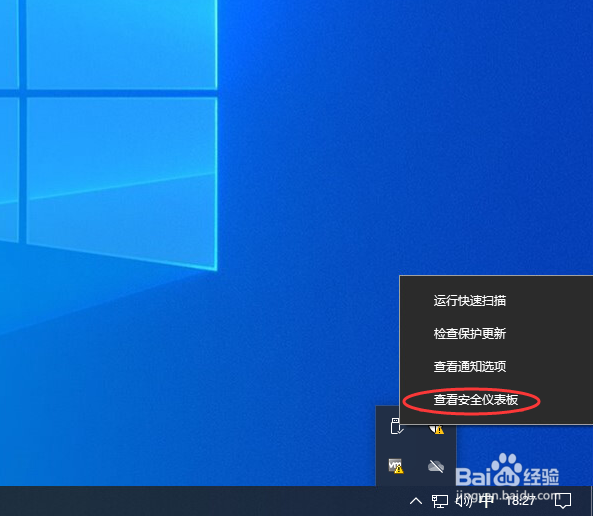Image resolution: width=593 pixels, height=516 pixels.
Task: Click the safely remove USB device icon
Action: 396,426
